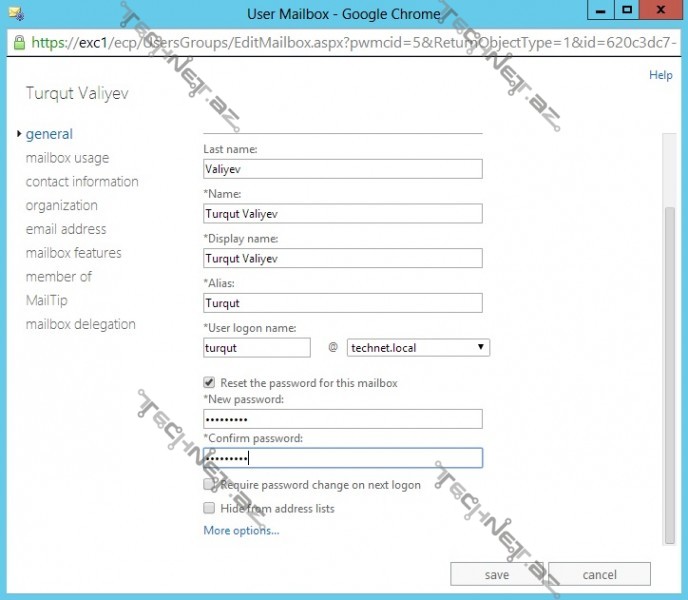Click the cancel button
The height and width of the screenshot is (600, 688).
tap(599, 575)
